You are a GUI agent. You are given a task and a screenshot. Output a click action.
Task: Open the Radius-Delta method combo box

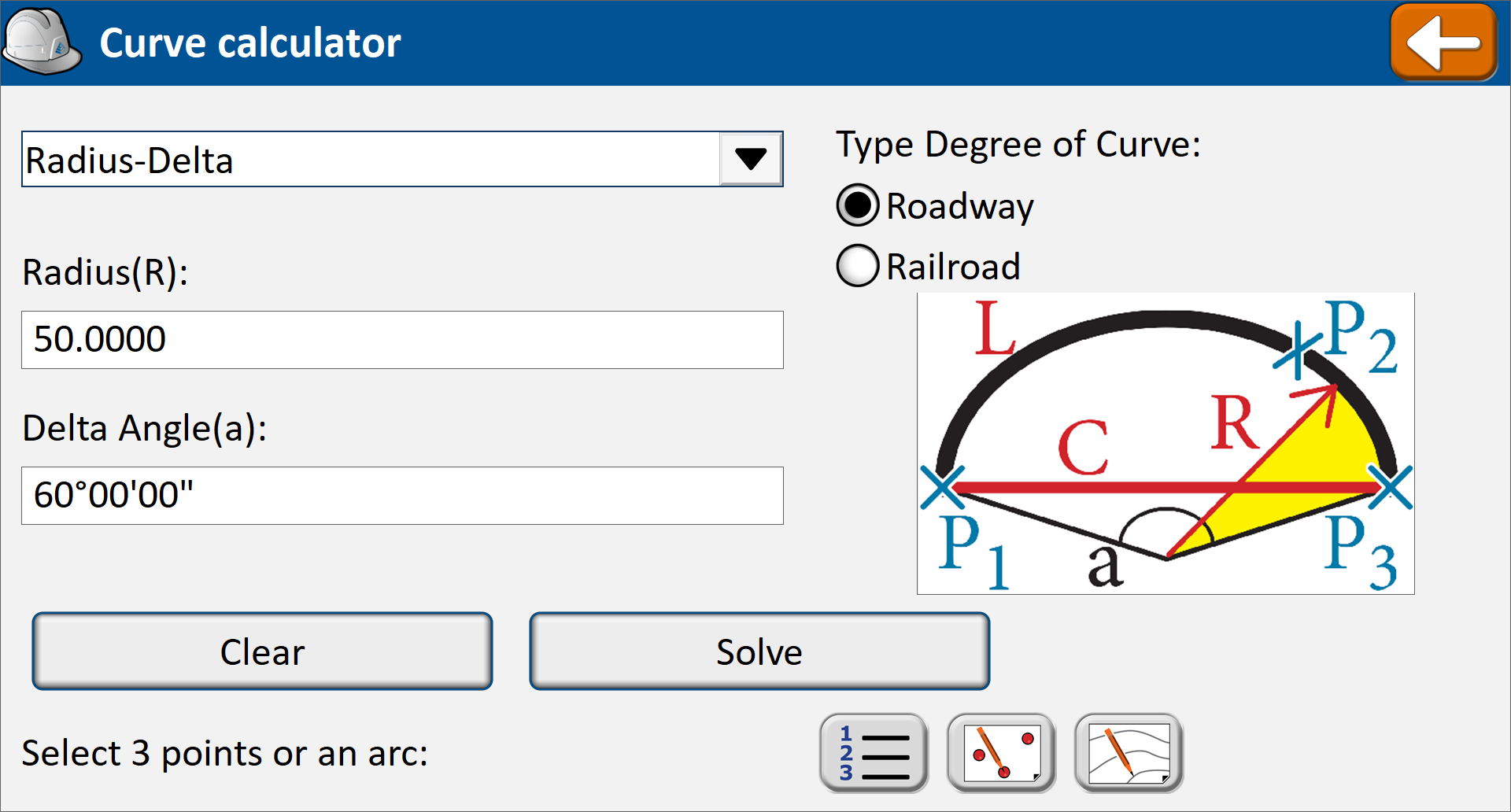pyautogui.click(x=402, y=159)
